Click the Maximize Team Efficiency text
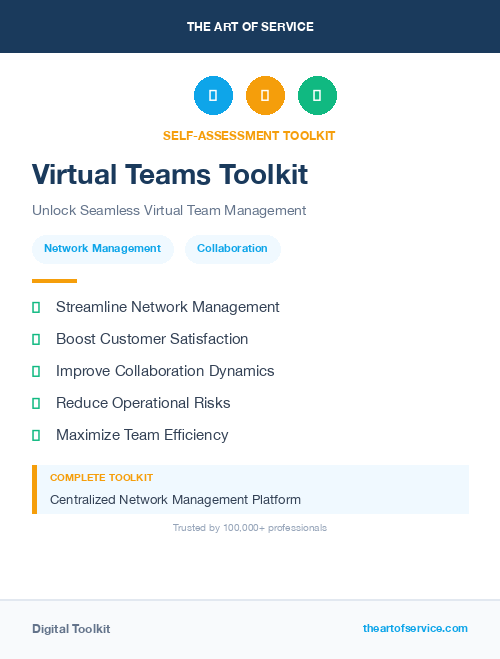This screenshot has height=659, width=500. pyautogui.click(x=142, y=435)
